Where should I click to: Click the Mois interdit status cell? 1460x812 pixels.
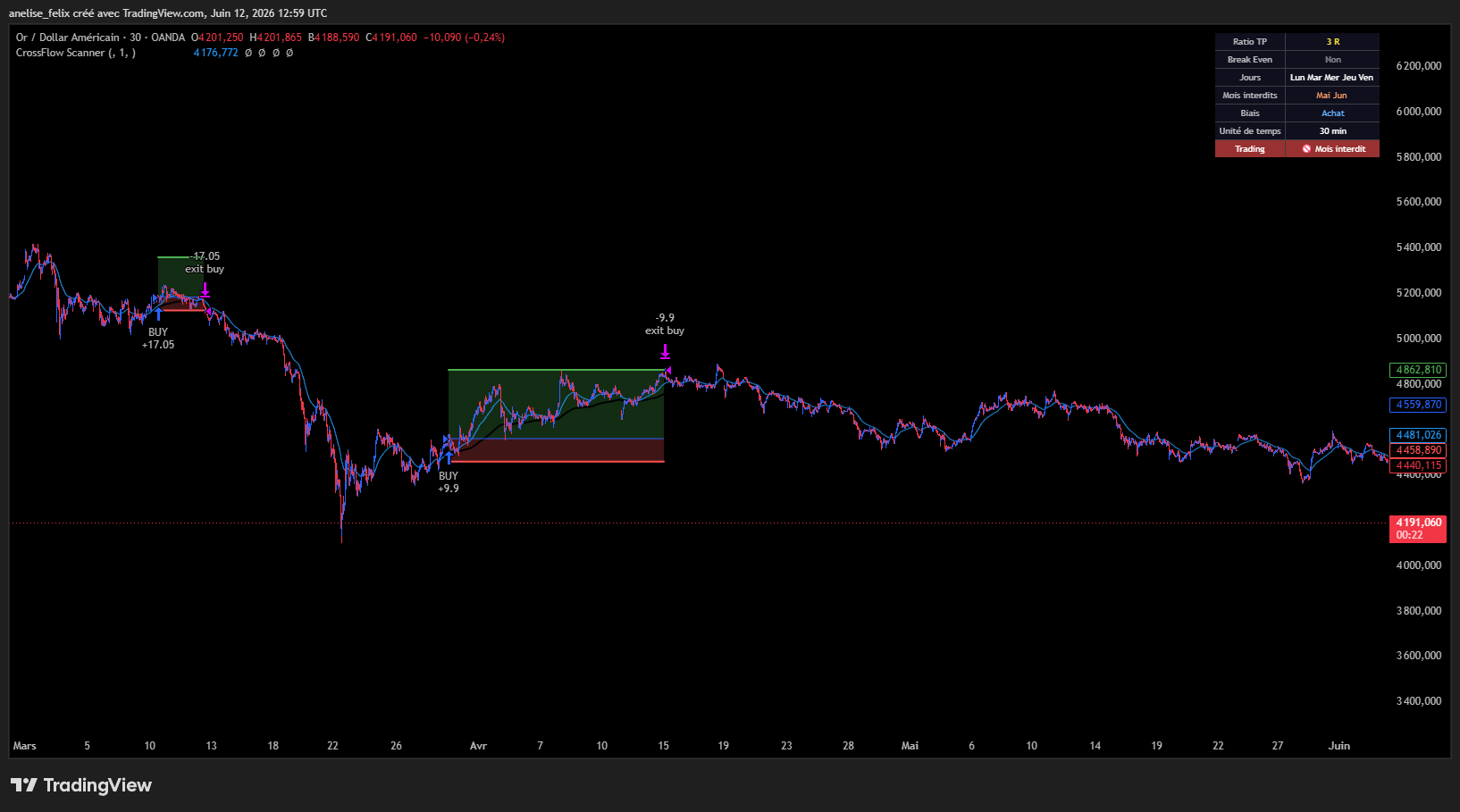pyautogui.click(x=1332, y=149)
